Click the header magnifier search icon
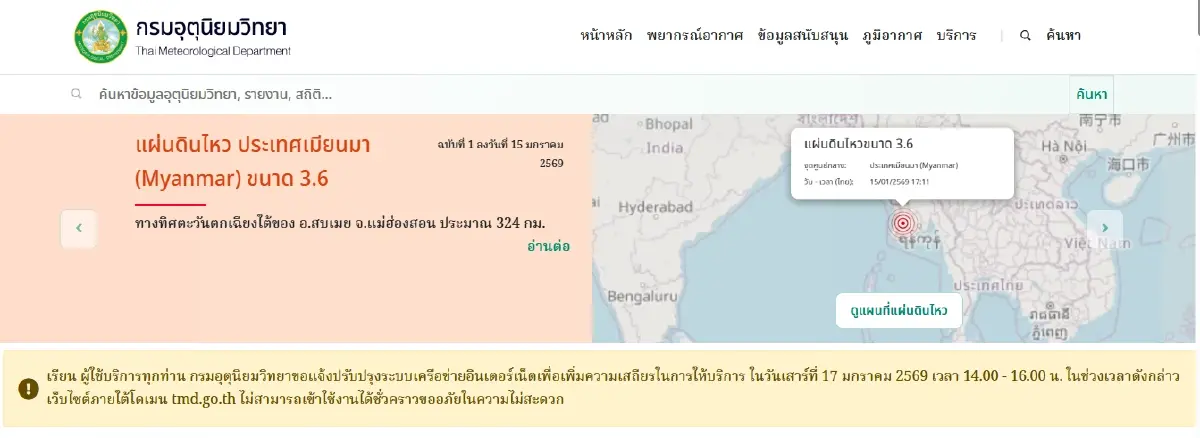1200x438 pixels. coord(1025,35)
